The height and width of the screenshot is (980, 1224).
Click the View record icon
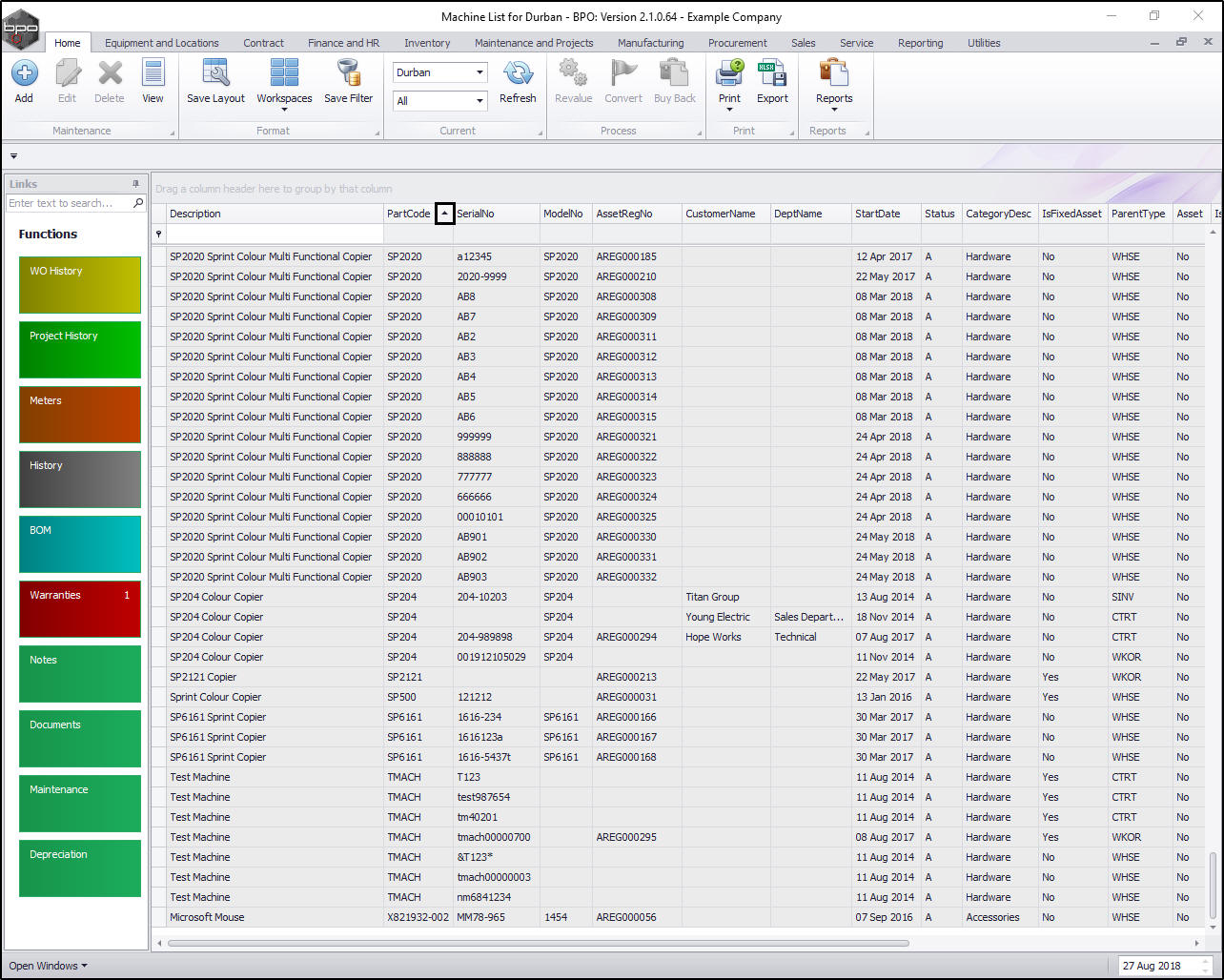[x=153, y=72]
